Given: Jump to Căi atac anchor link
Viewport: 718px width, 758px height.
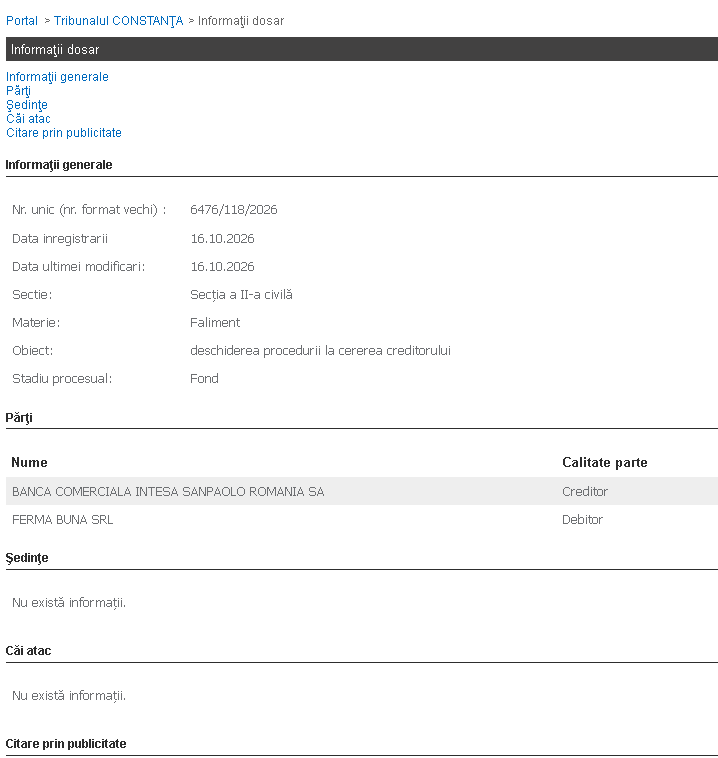Looking at the screenshot, I should (28, 119).
